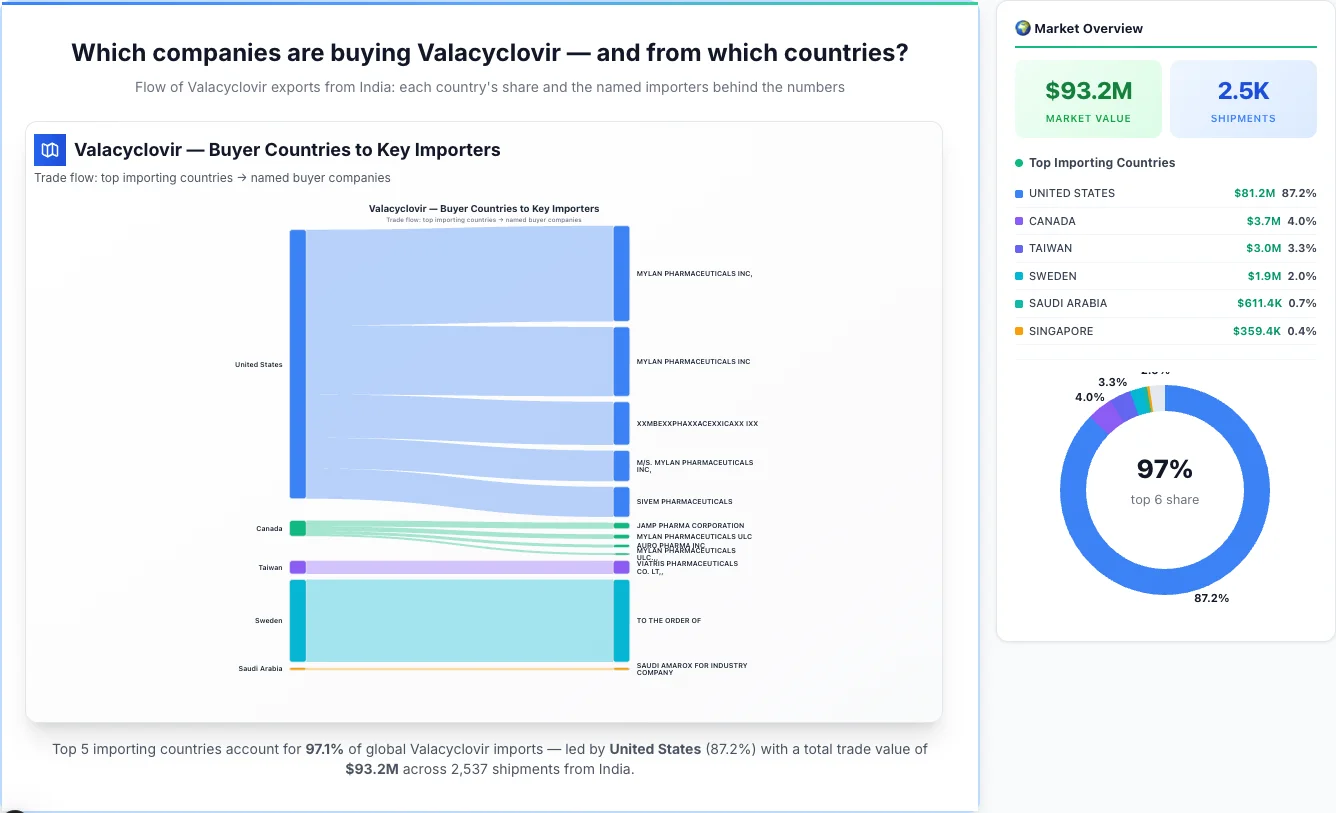This screenshot has width=1336, height=813.
Task: Click the purple Canada legend marker
Action: coord(1017,221)
